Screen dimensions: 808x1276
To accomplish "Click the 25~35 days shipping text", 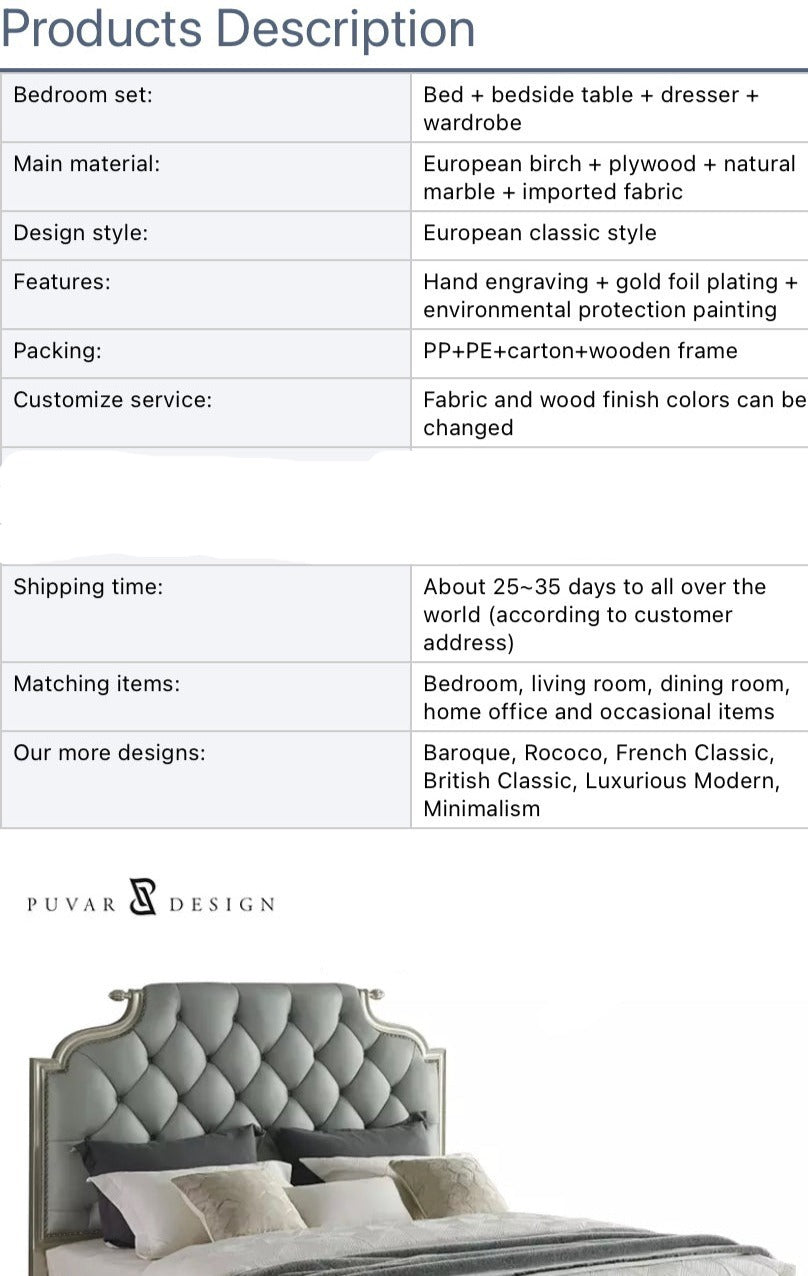I will tap(594, 614).
